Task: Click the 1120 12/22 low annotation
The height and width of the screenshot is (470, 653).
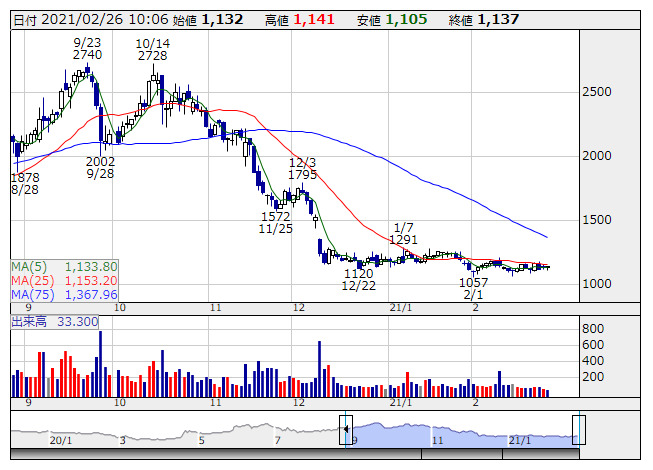Action: [x=359, y=280]
